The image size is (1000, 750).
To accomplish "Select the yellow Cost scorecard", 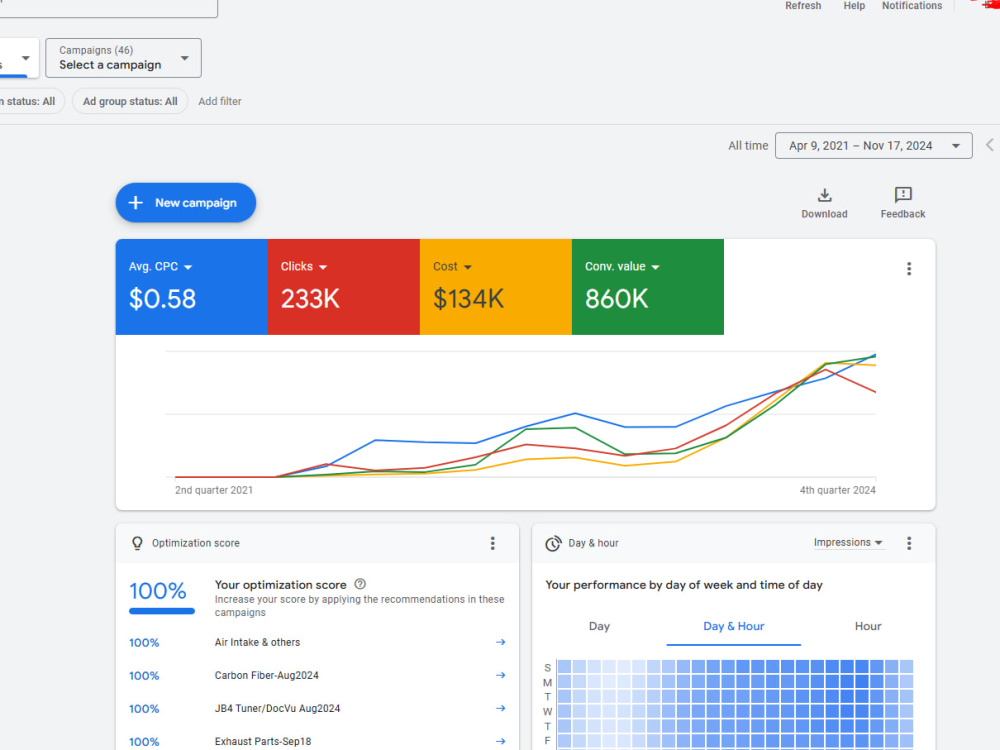I will (496, 287).
